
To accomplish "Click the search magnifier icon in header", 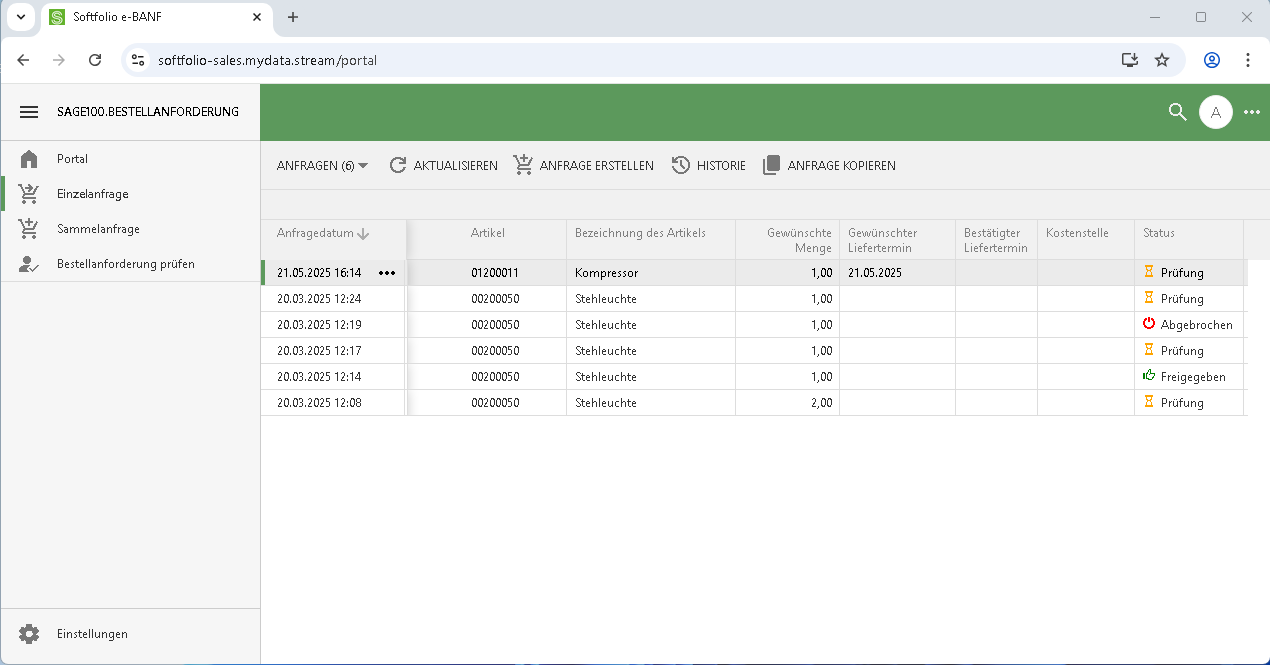I will click(1177, 112).
